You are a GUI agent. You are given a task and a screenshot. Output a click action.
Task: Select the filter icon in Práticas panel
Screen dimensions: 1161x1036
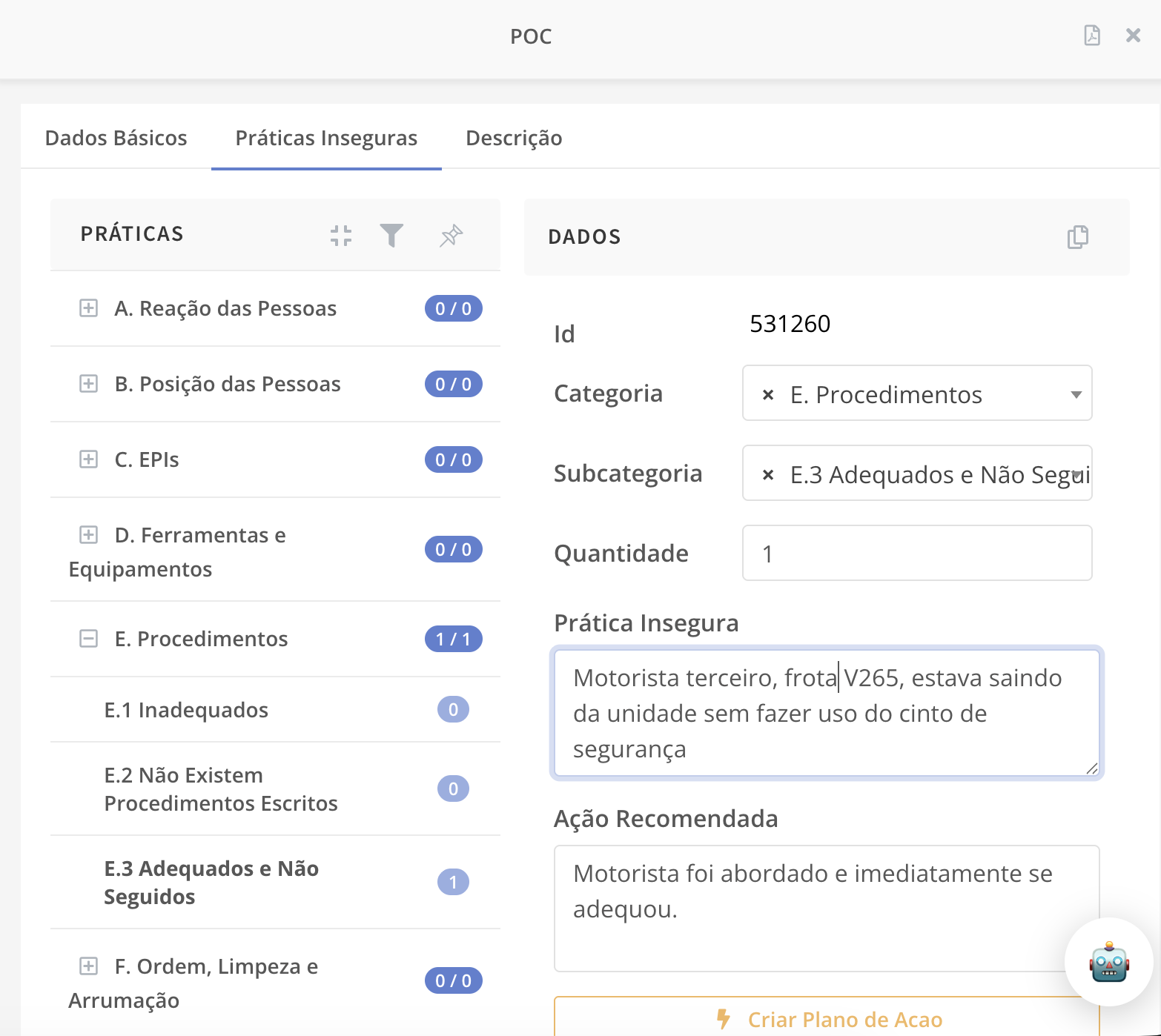click(393, 235)
